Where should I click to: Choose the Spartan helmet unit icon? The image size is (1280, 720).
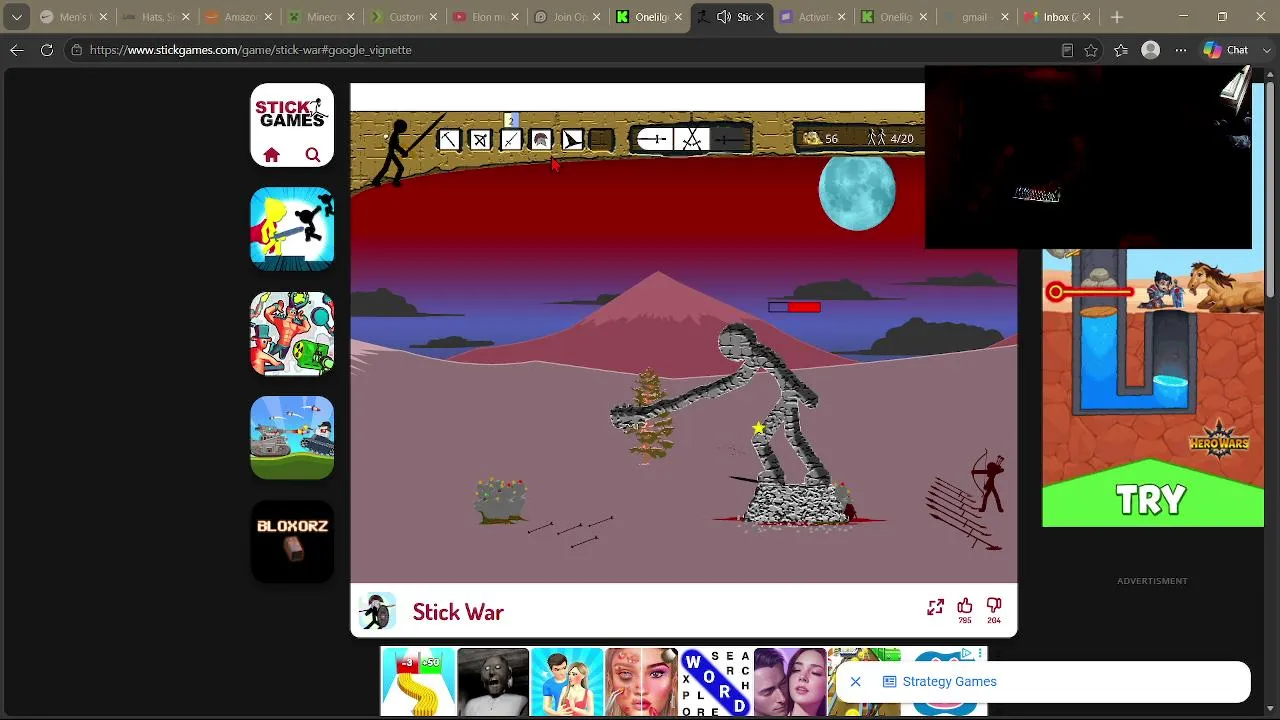tap(541, 140)
